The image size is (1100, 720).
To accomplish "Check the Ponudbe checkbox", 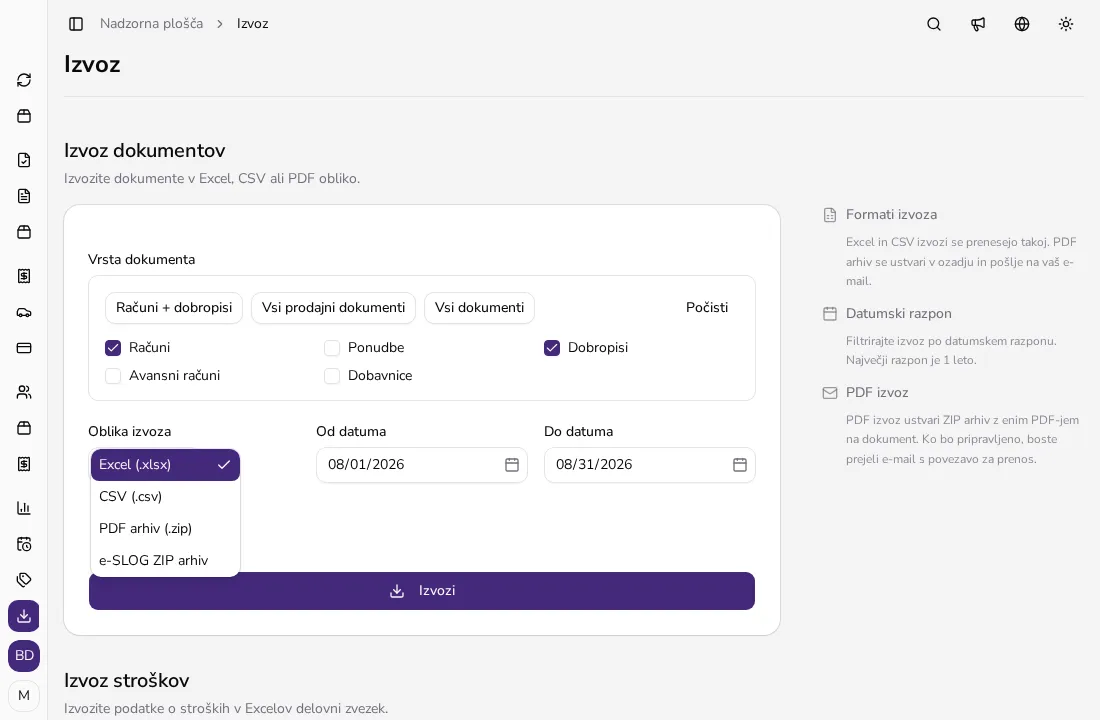I will (x=332, y=347).
